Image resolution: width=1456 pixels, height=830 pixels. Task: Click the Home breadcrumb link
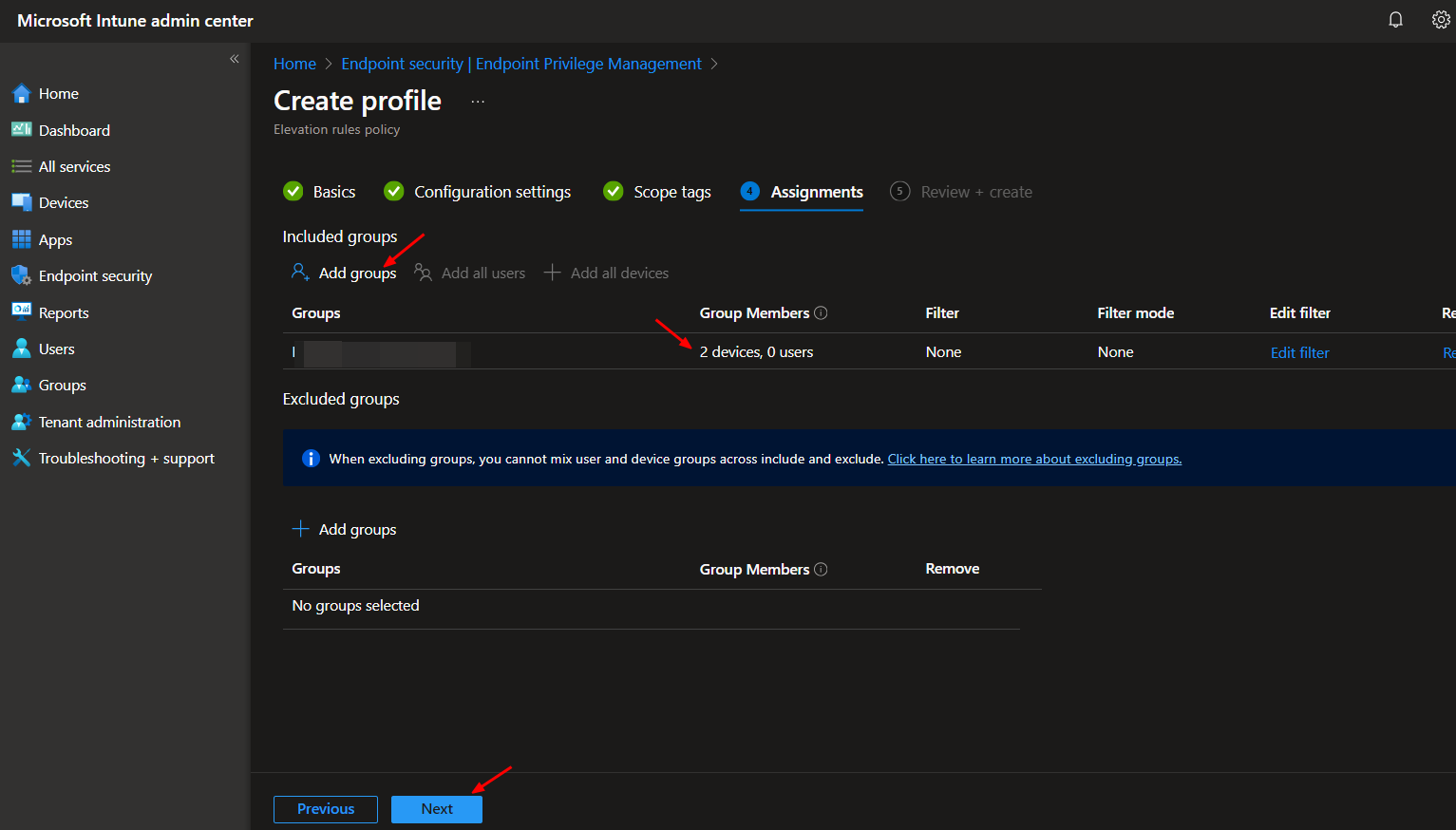294,64
